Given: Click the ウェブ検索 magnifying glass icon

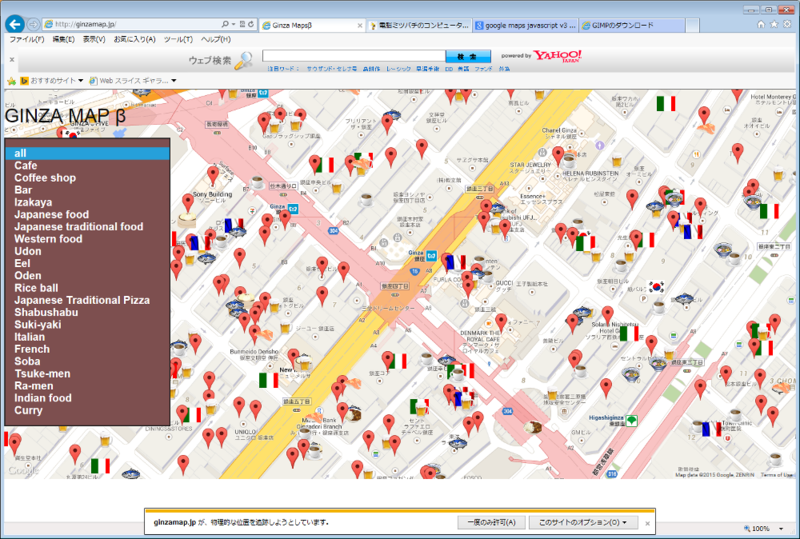Looking at the screenshot, I should pos(244,60).
